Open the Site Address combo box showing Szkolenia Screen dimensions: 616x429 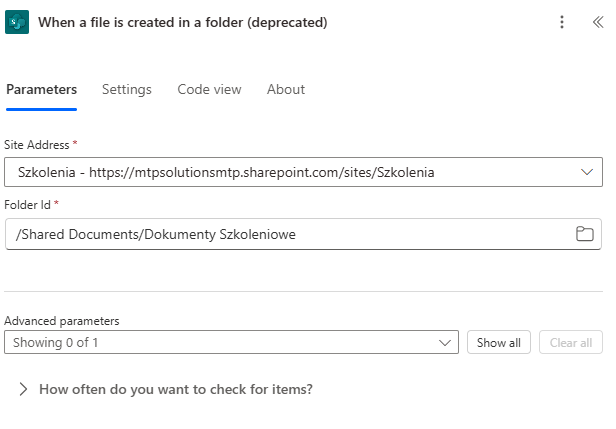303,172
